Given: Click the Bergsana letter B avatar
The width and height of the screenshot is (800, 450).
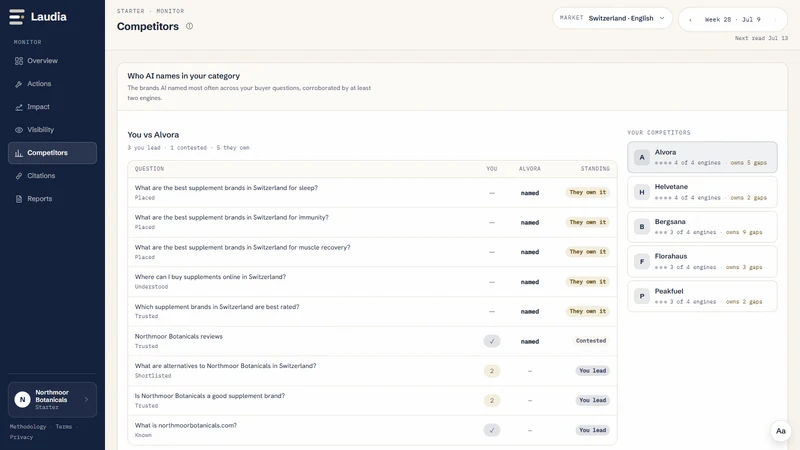Looking at the screenshot, I should pyautogui.click(x=642, y=227).
